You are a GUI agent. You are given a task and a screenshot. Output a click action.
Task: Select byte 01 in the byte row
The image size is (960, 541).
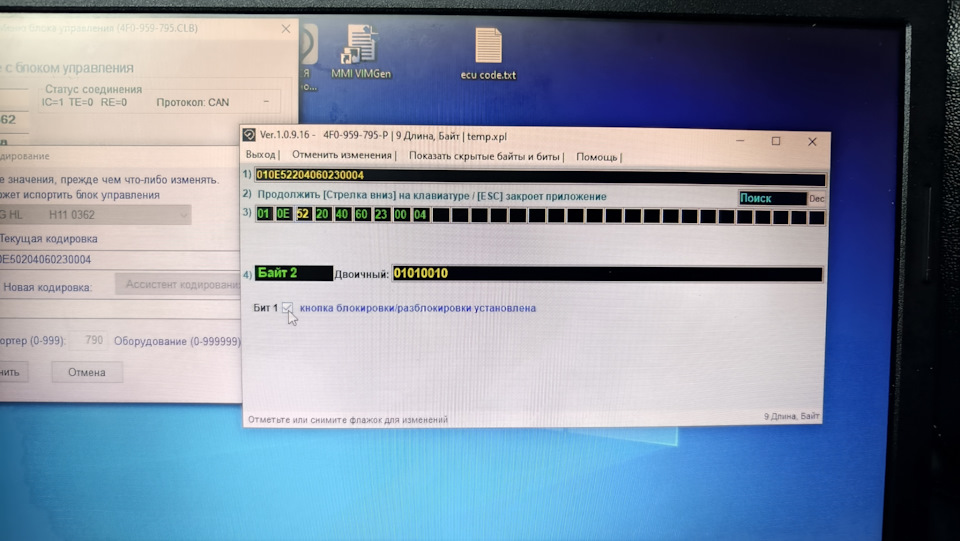[264, 214]
